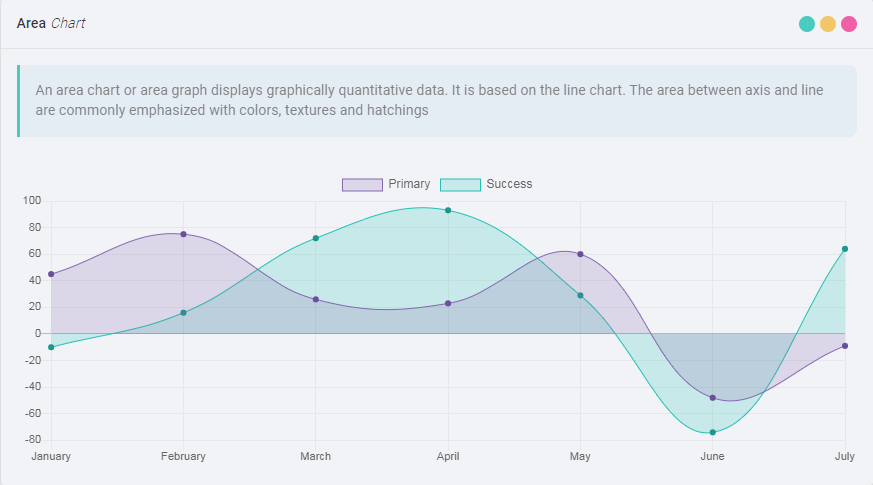Click the Success data point at February
This screenshot has width=873, height=485.
pyautogui.click(x=183, y=313)
